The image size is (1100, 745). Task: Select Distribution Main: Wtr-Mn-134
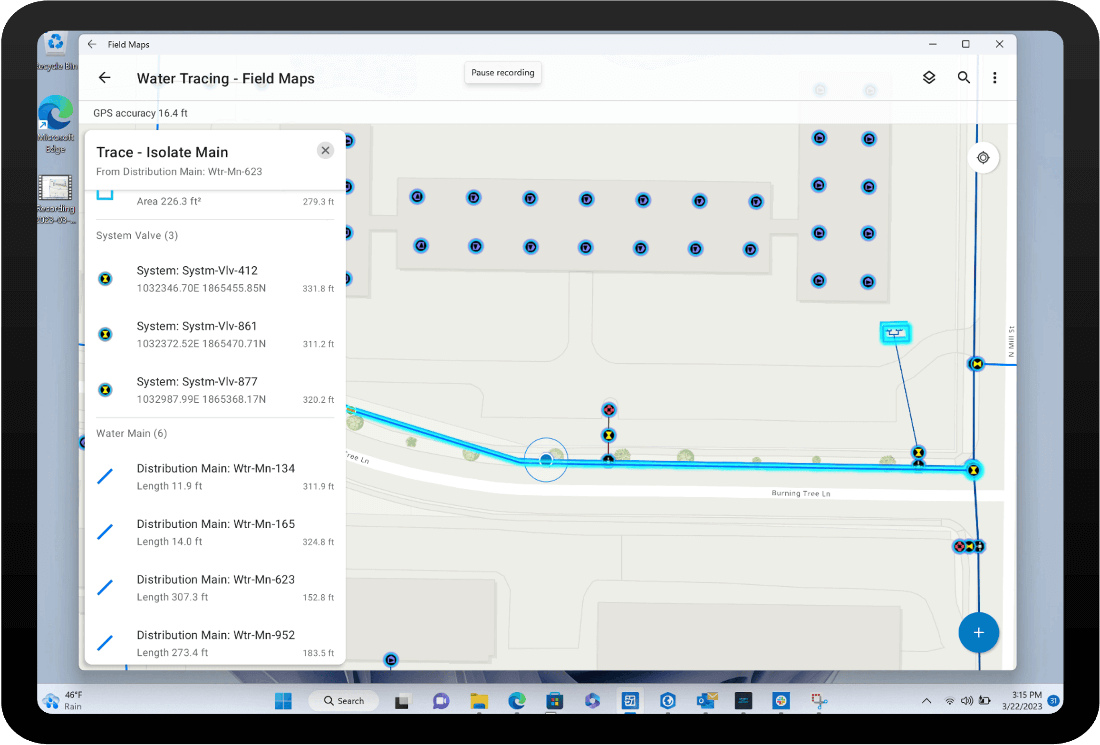pos(215,477)
